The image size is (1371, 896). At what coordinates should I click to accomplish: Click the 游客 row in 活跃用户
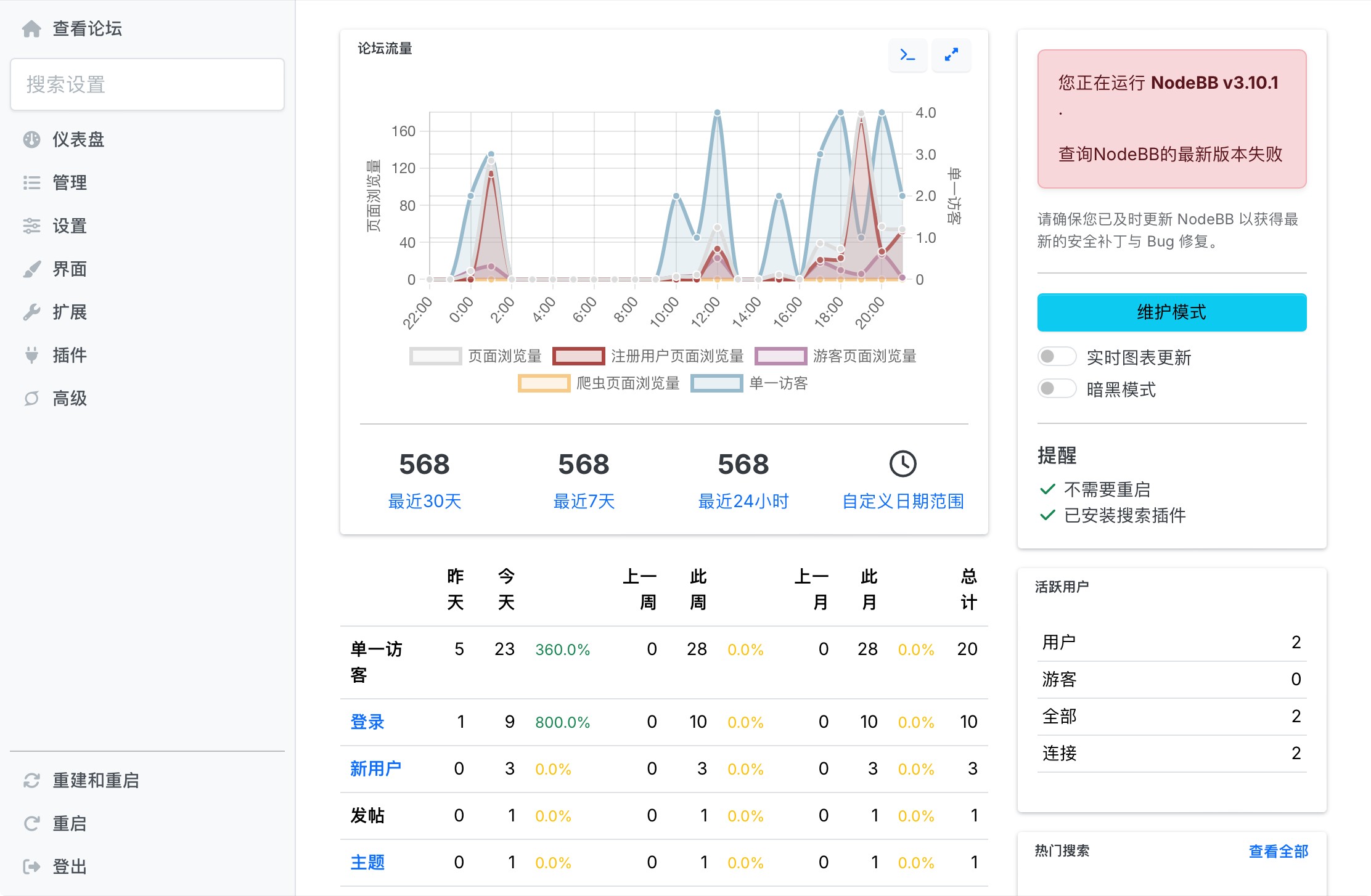tap(1172, 679)
